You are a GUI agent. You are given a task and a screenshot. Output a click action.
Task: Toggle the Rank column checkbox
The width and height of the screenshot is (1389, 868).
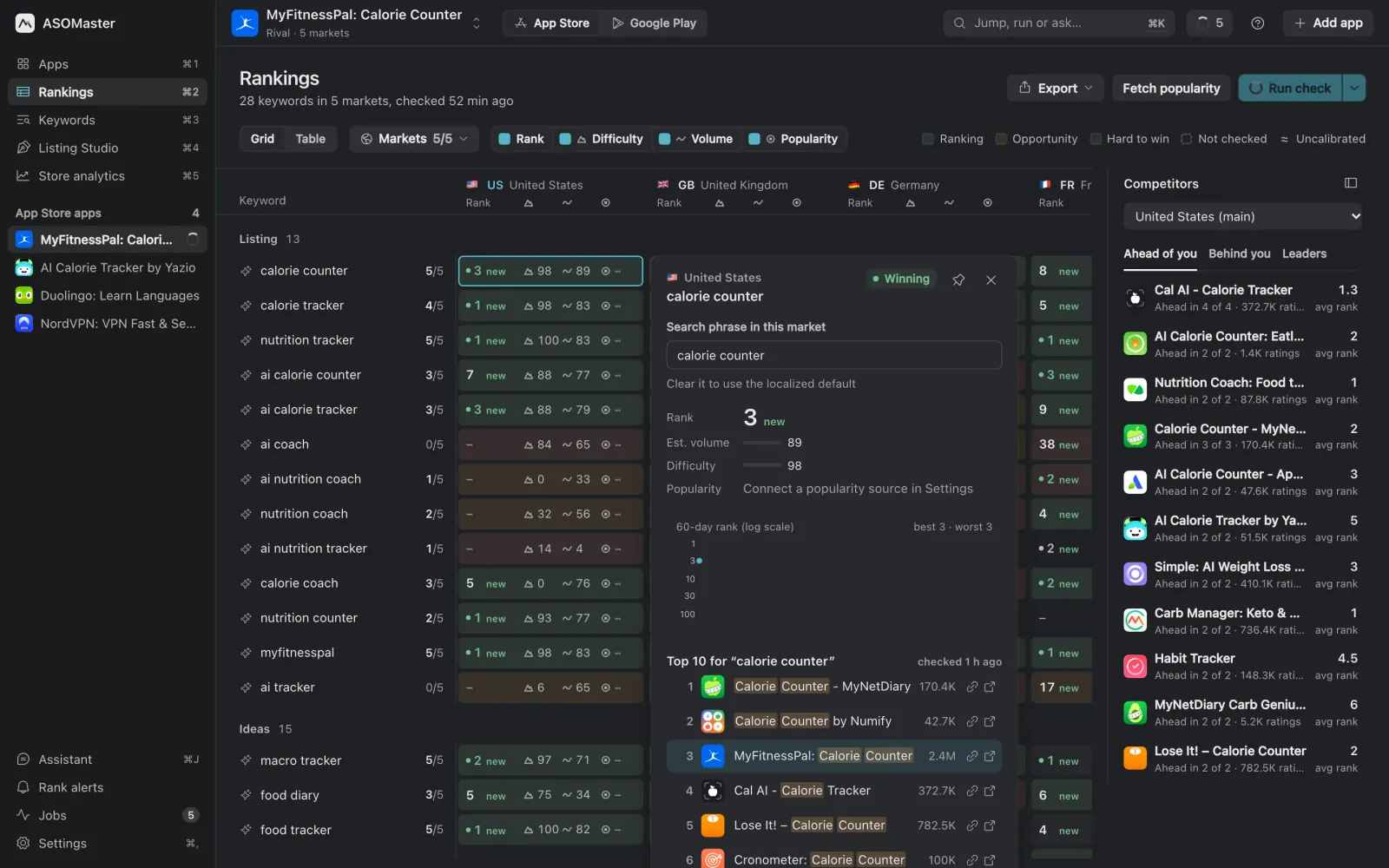coord(504,139)
